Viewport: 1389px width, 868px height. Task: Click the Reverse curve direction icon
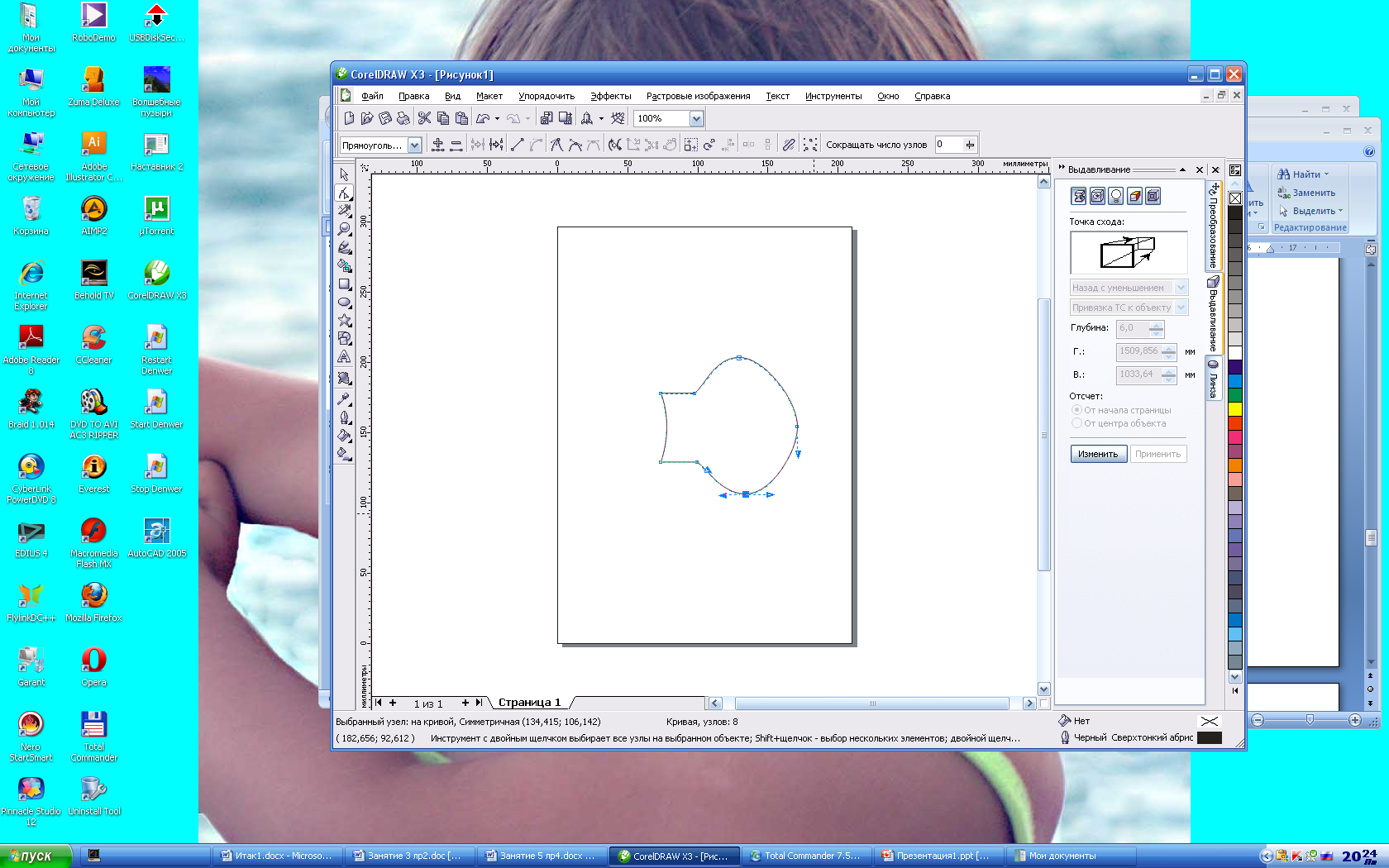click(614, 145)
